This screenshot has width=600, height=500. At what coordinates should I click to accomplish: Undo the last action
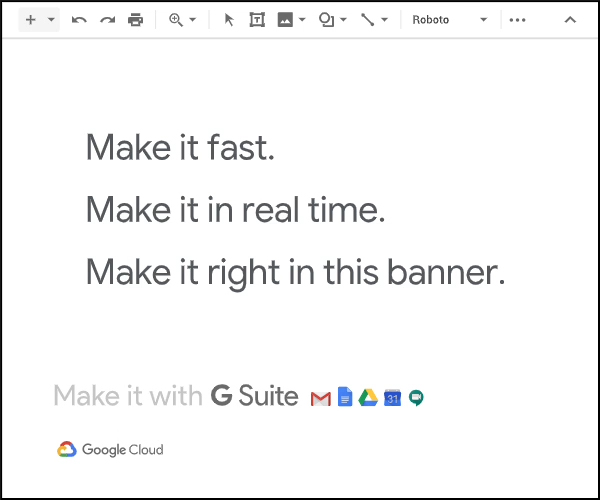click(79, 20)
